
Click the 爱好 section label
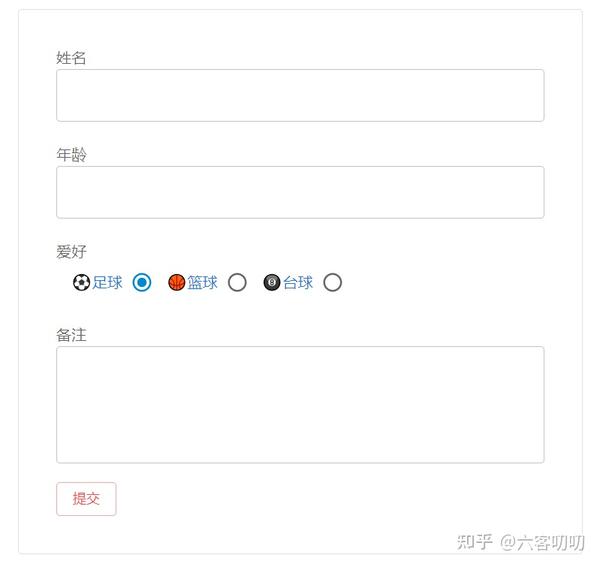(x=71, y=252)
